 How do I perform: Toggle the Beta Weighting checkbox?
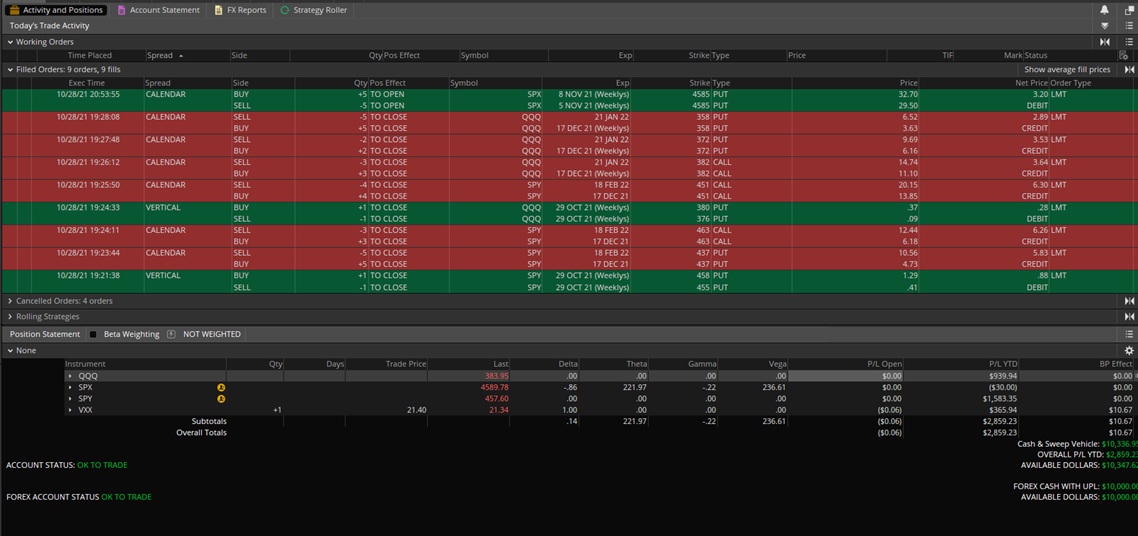93,335
